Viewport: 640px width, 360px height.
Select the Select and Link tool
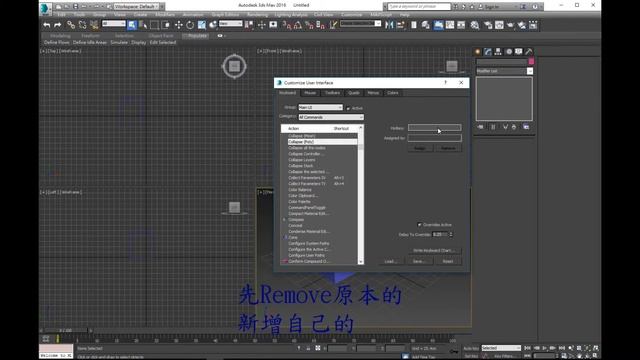pyautogui.click(x=71, y=25)
